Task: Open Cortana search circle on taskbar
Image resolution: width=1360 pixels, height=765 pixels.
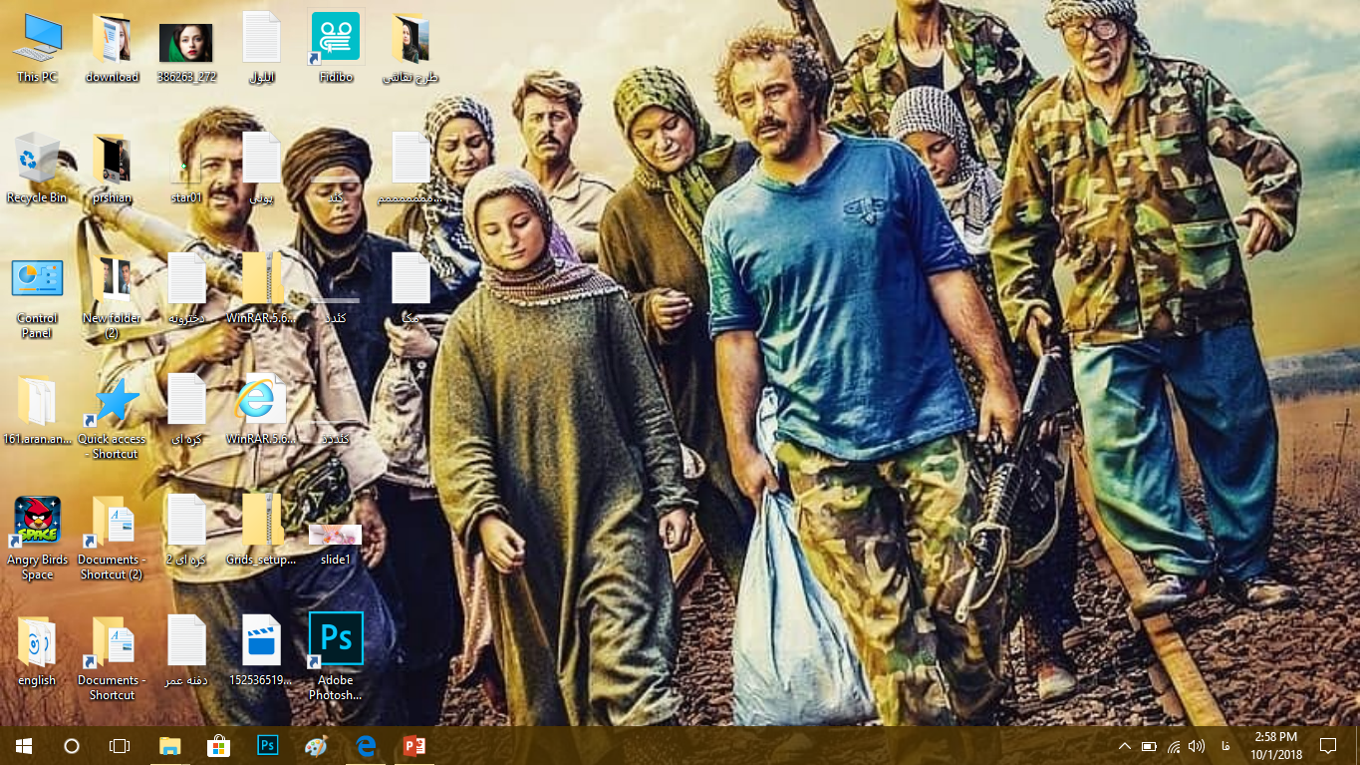Action: click(x=72, y=746)
